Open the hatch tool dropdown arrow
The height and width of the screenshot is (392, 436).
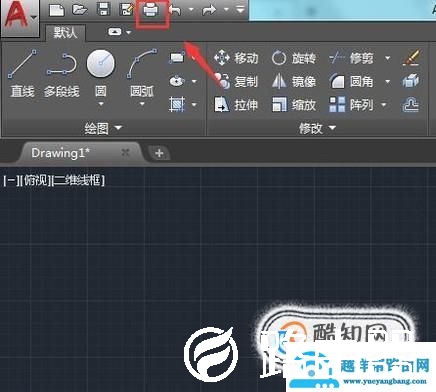(x=194, y=105)
